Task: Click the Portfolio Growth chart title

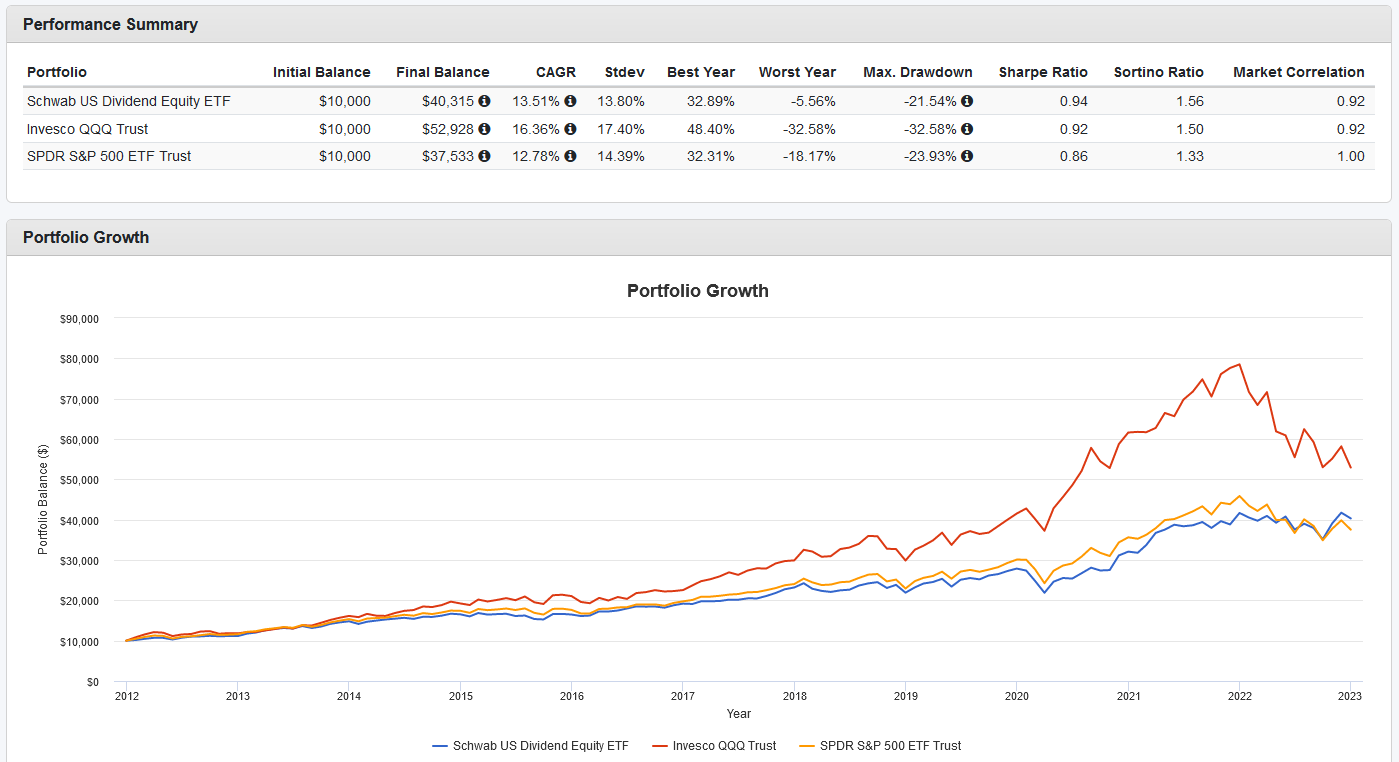Action: pos(698,291)
